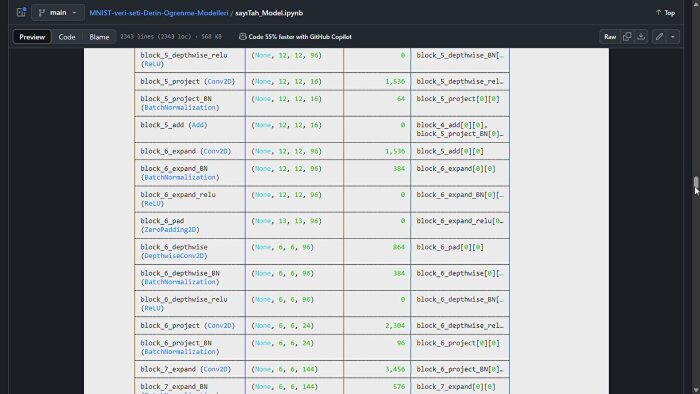The height and width of the screenshot is (394, 700).
Task: Switch to the Preview tab
Action: click(32, 37)
